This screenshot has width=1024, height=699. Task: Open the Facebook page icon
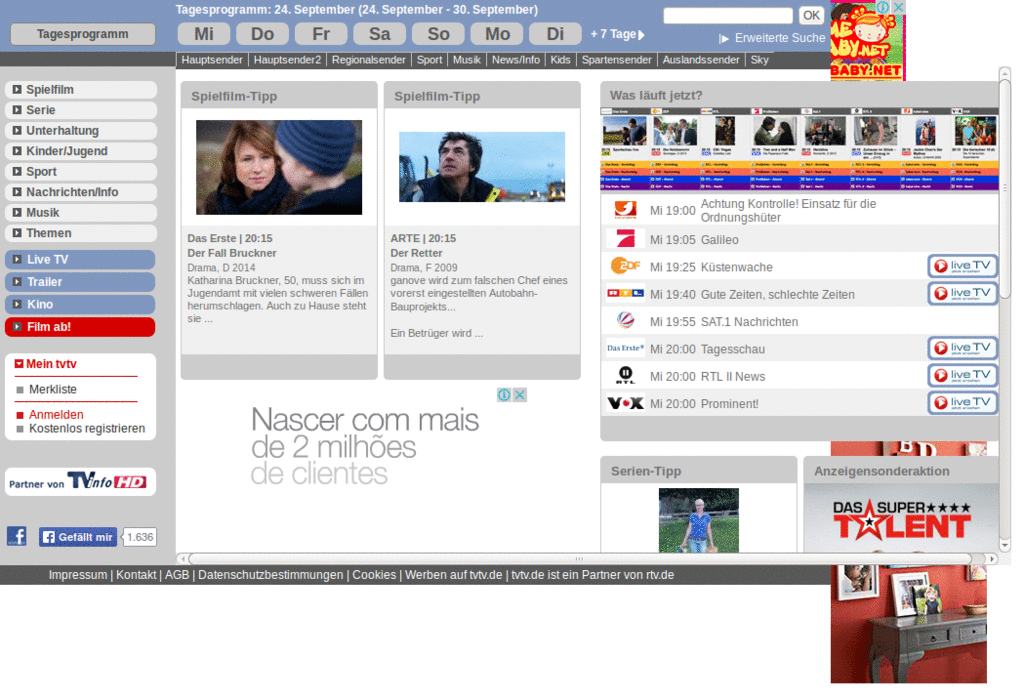(x=17, y=536)
